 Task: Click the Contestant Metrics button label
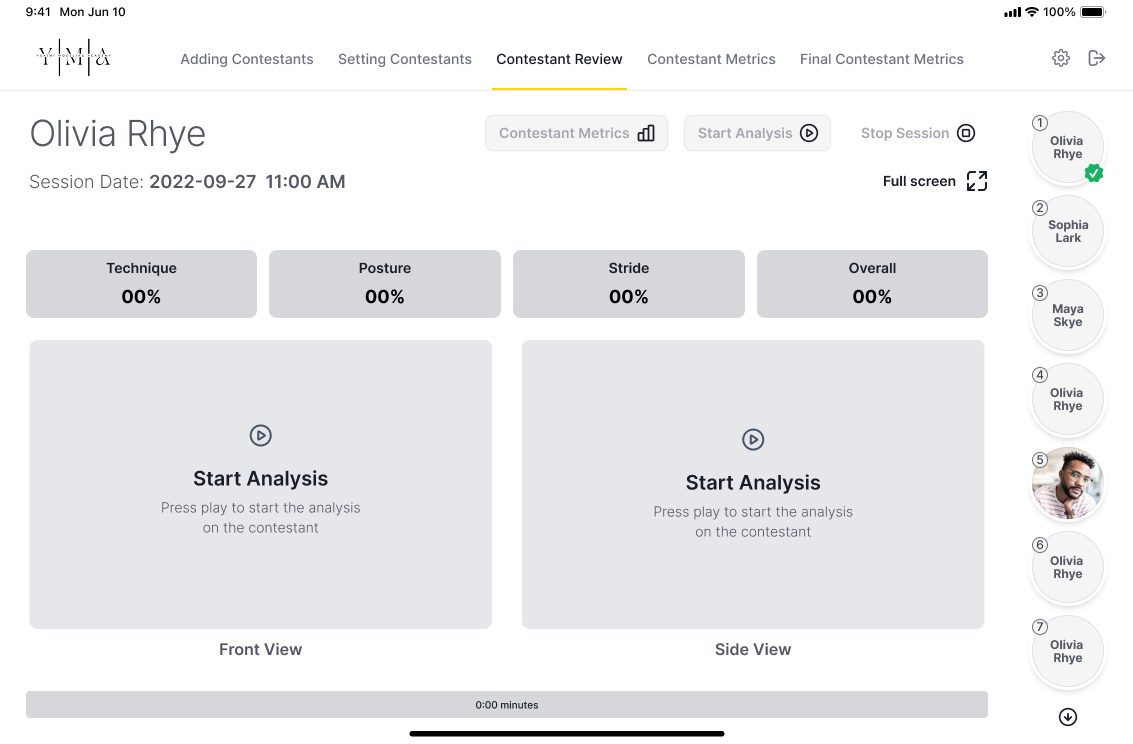click(x=564, y=133)
